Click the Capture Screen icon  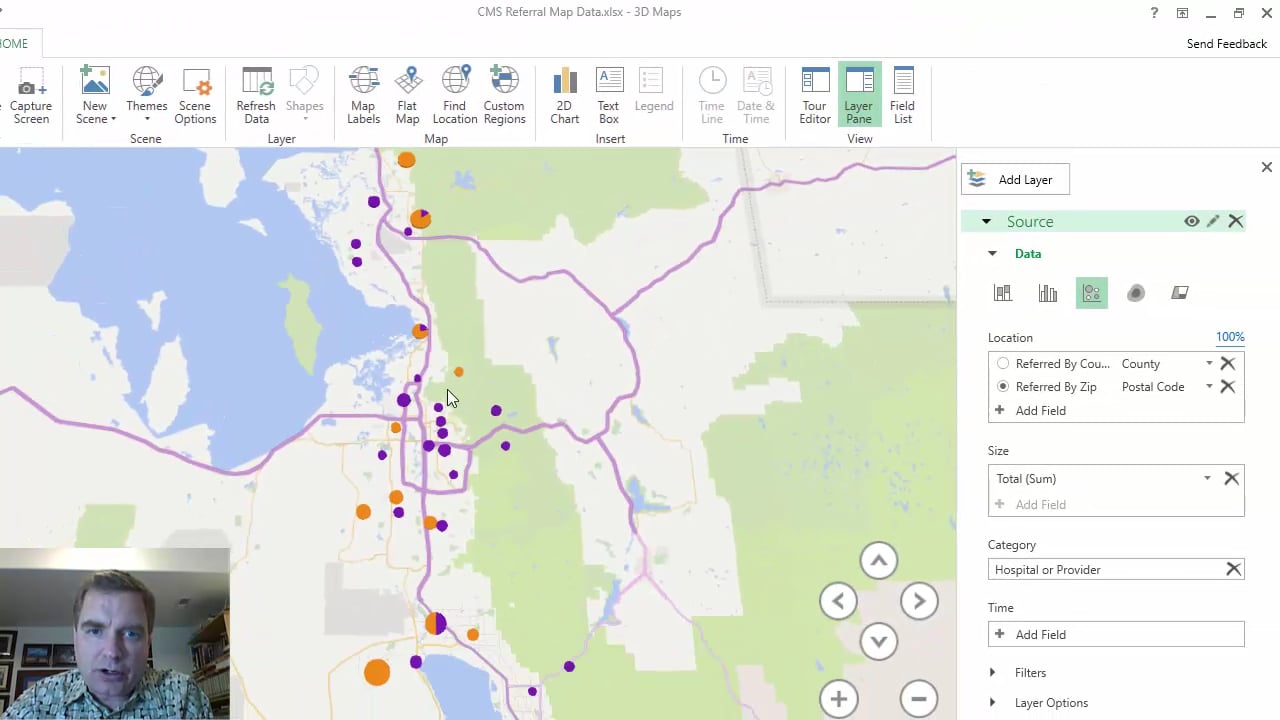point(31,96)
